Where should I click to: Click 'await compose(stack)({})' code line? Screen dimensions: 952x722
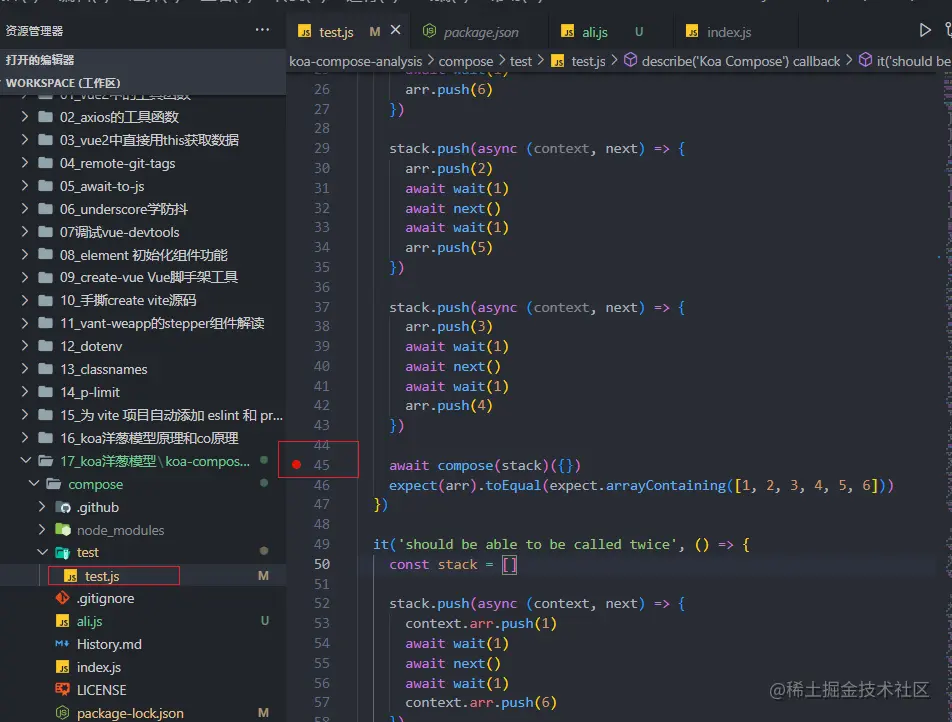tap(484, 466)
